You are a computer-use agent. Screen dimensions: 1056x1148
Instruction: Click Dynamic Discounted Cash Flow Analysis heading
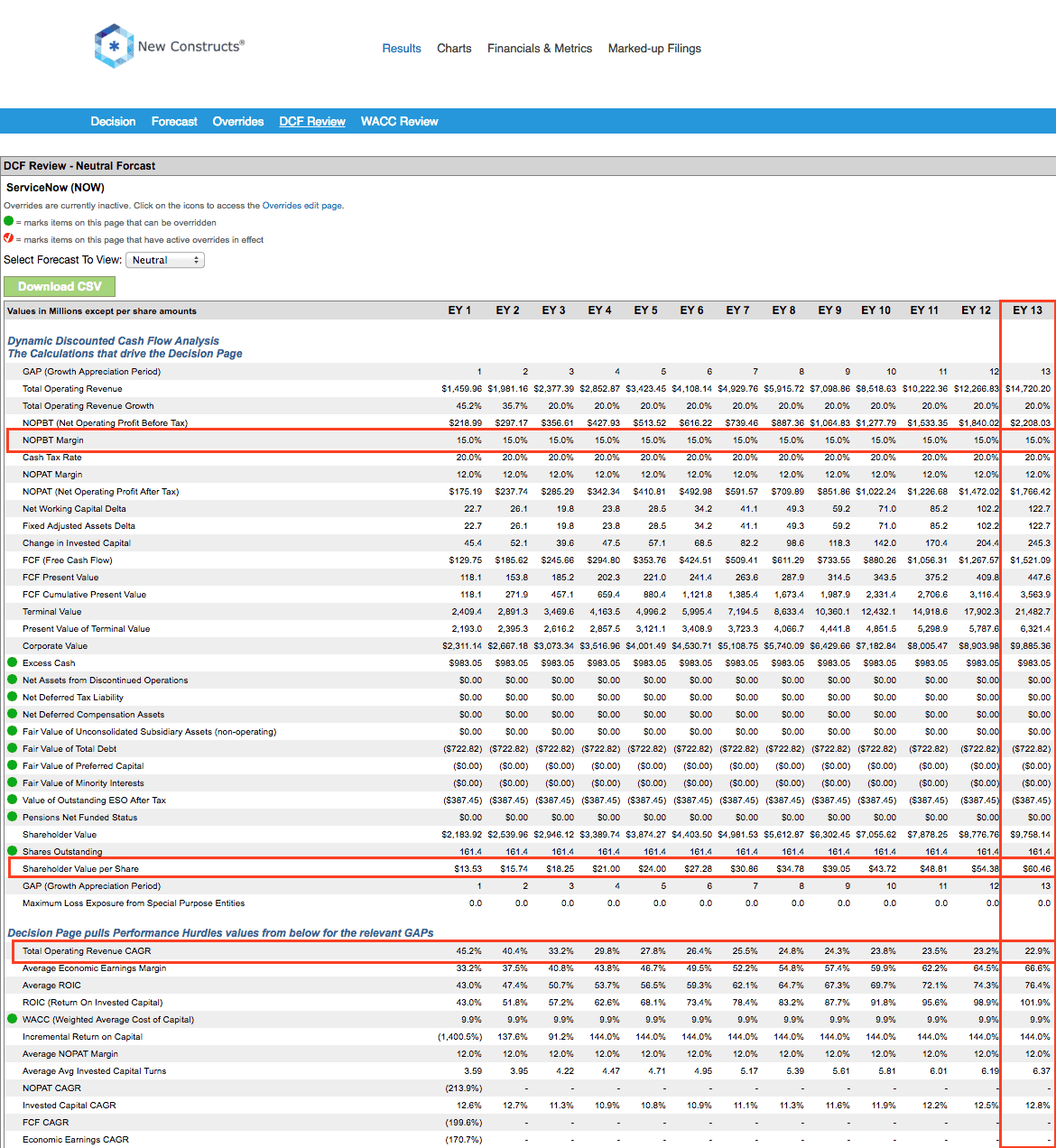[114, 340]
